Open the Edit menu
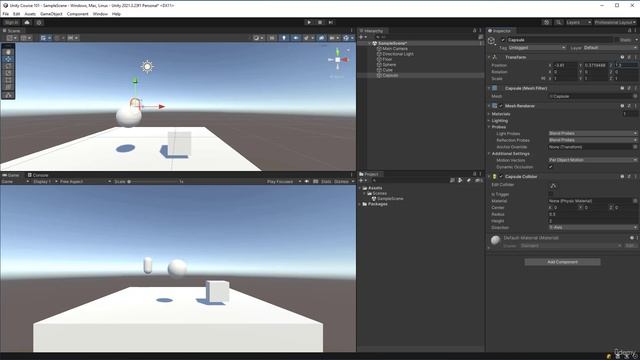Image resolution: width=640 pixels, height=360 pixels. click(16, 14)
